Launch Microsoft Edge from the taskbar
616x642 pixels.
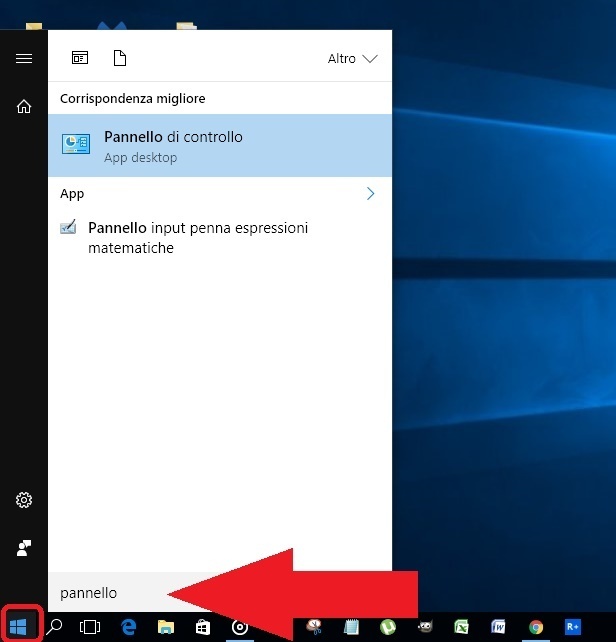click(x=129, y=626)
